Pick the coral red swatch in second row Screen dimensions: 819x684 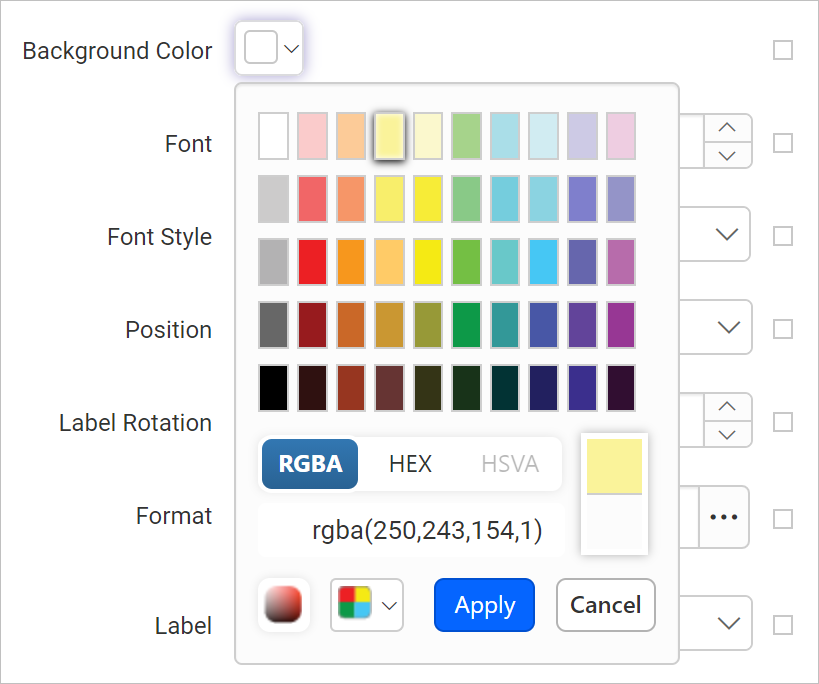click(x=312, y=199)
